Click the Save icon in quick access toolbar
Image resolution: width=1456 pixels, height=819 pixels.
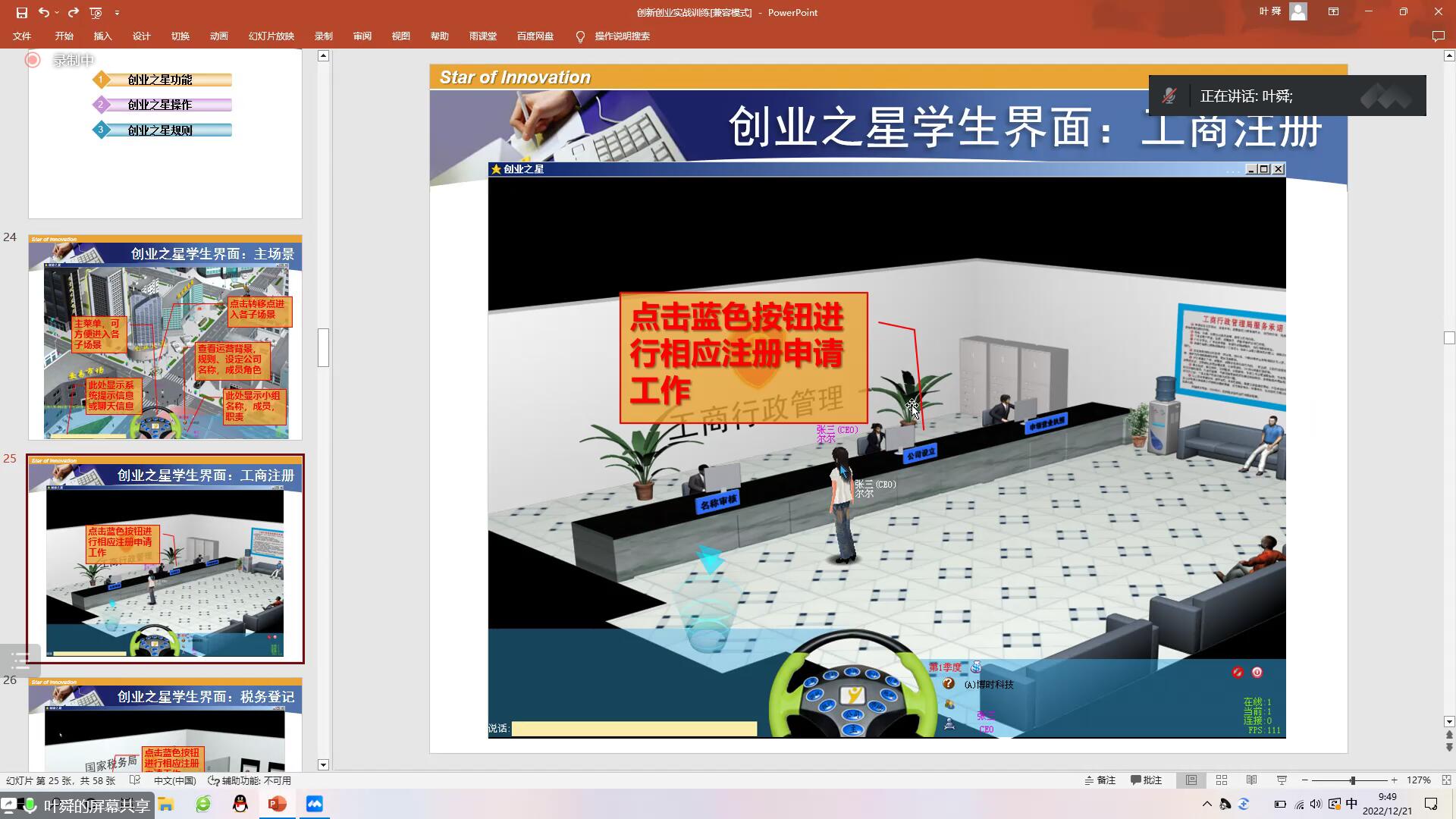click(x=21, y=12)
